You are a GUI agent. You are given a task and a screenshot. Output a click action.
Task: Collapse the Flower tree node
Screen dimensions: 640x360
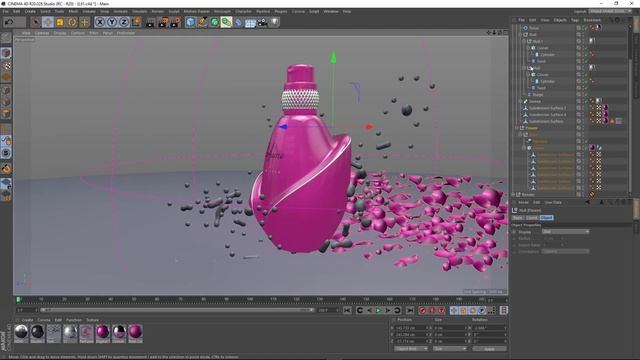pos(517,128)
